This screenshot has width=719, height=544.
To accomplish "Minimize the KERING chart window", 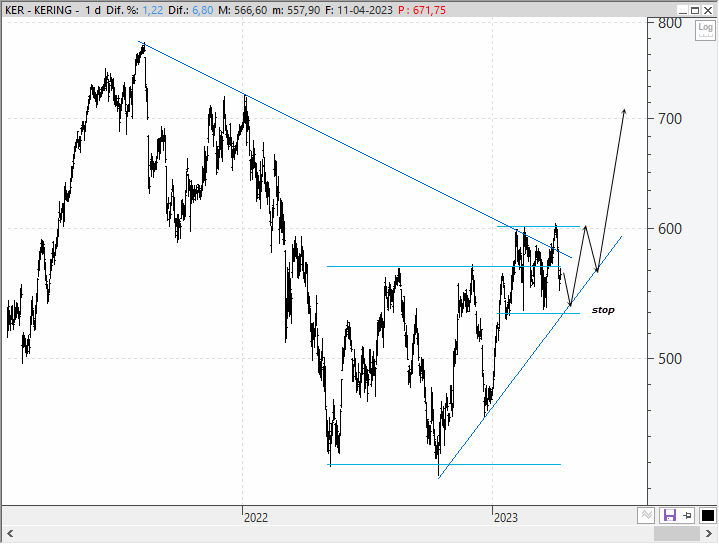I will 683,10.
